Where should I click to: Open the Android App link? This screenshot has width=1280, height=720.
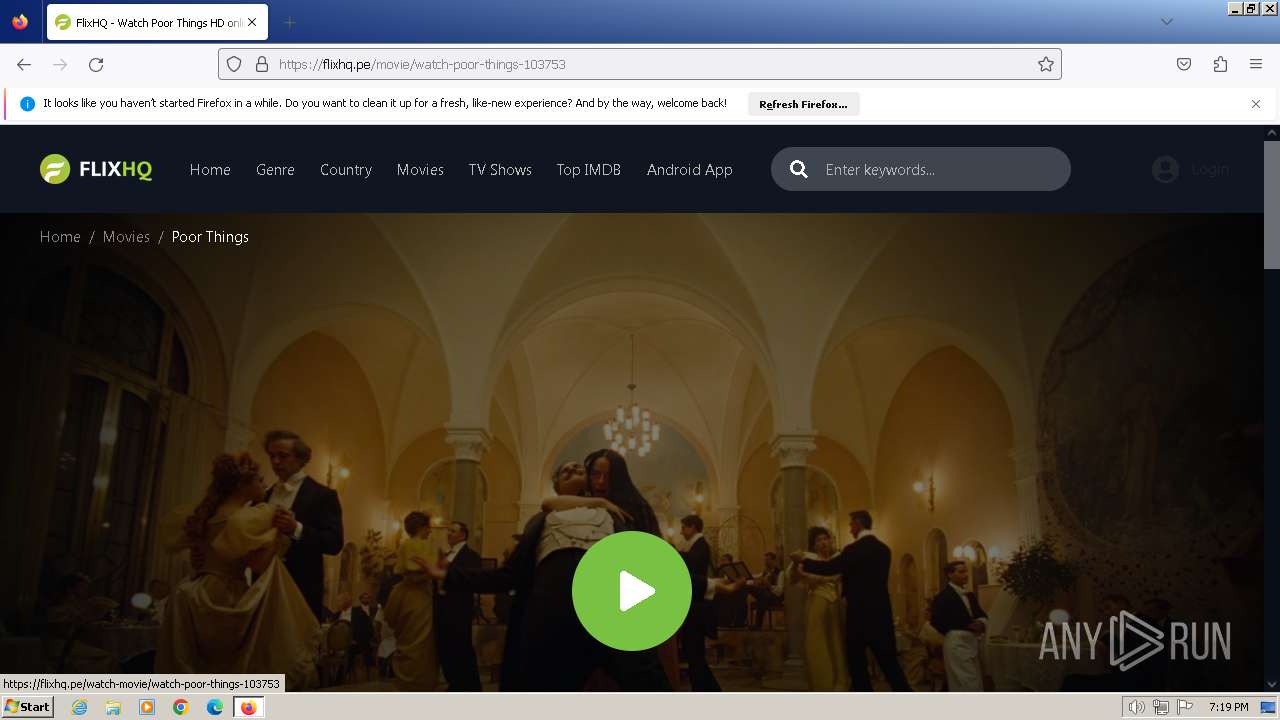690,170
